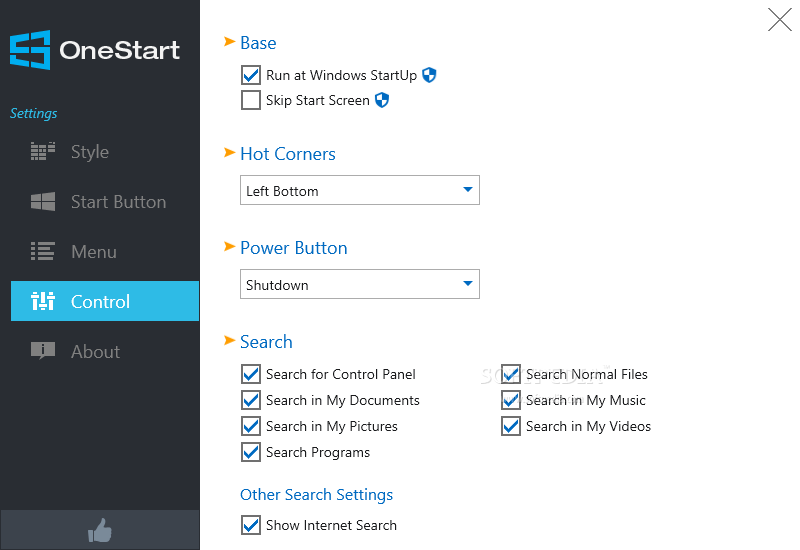Expand the Power Button Shutdown dropdown
This screenshot has width=800, height=550.
(x=360, y=284)
